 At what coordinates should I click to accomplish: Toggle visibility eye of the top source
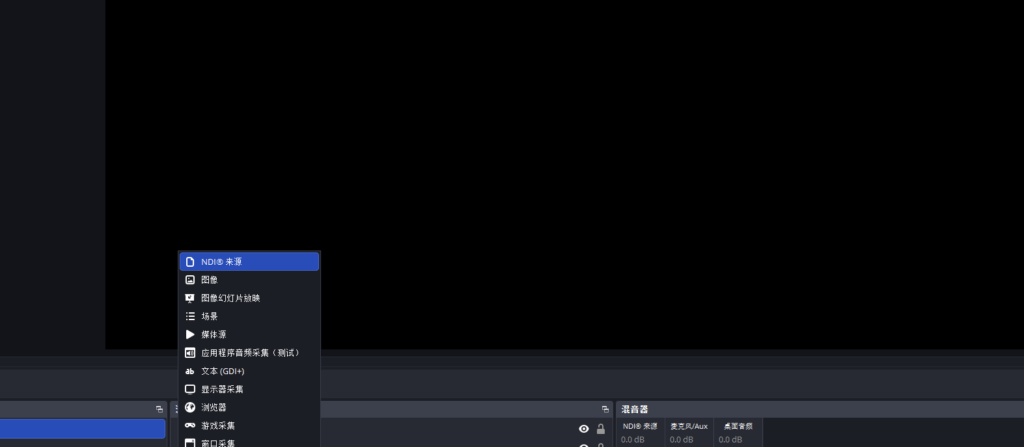584,429
